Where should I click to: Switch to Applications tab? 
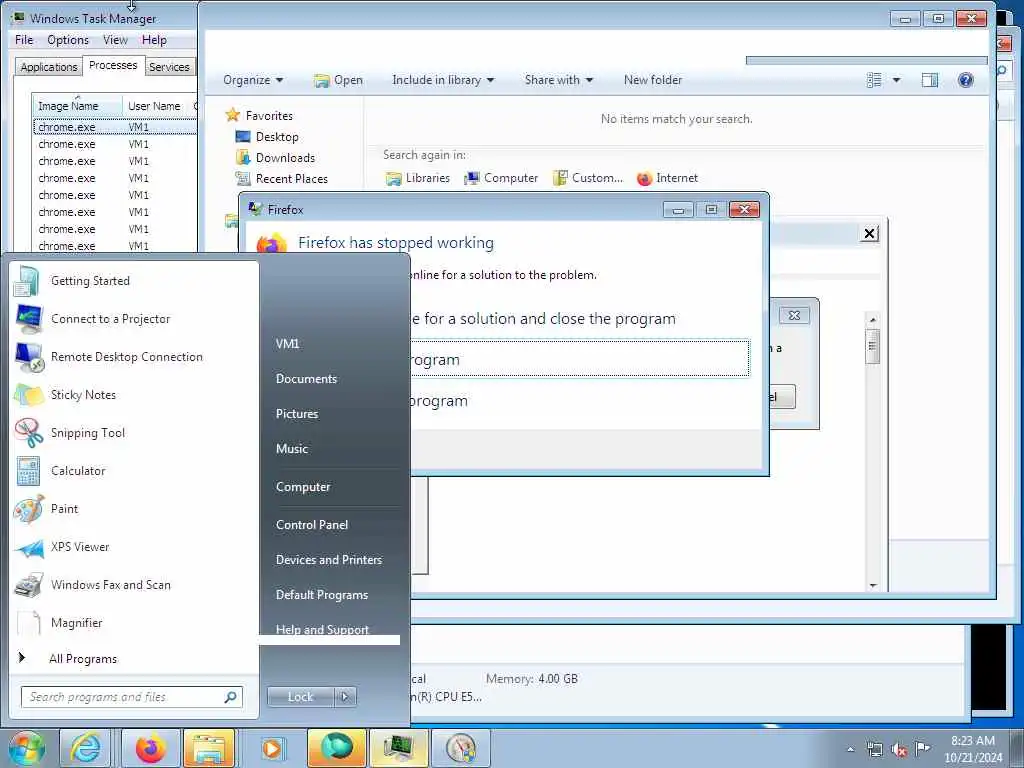pos(48,67)
